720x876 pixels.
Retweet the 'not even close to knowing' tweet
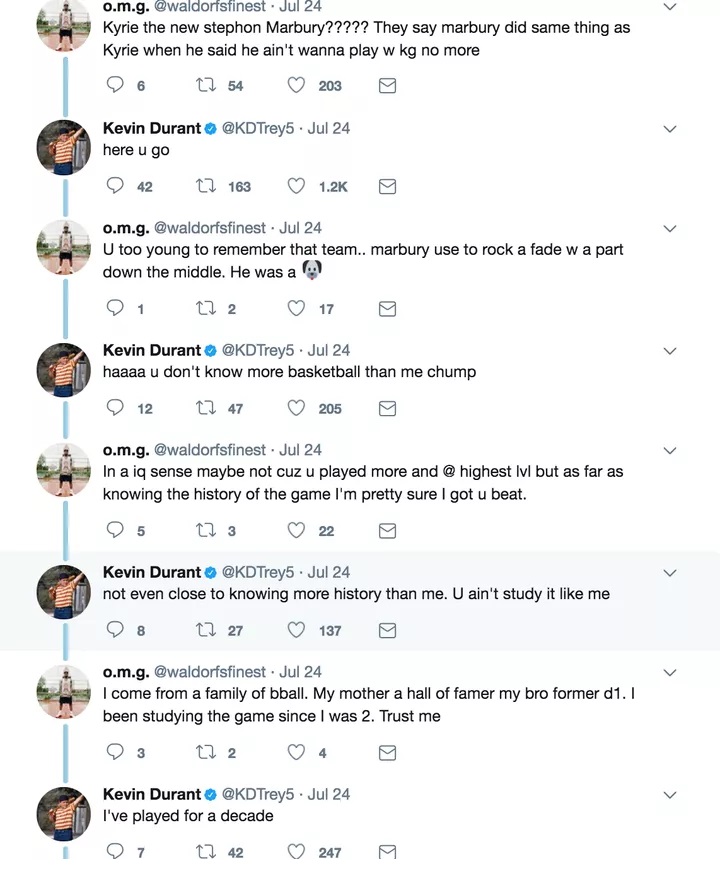[207, 630]
